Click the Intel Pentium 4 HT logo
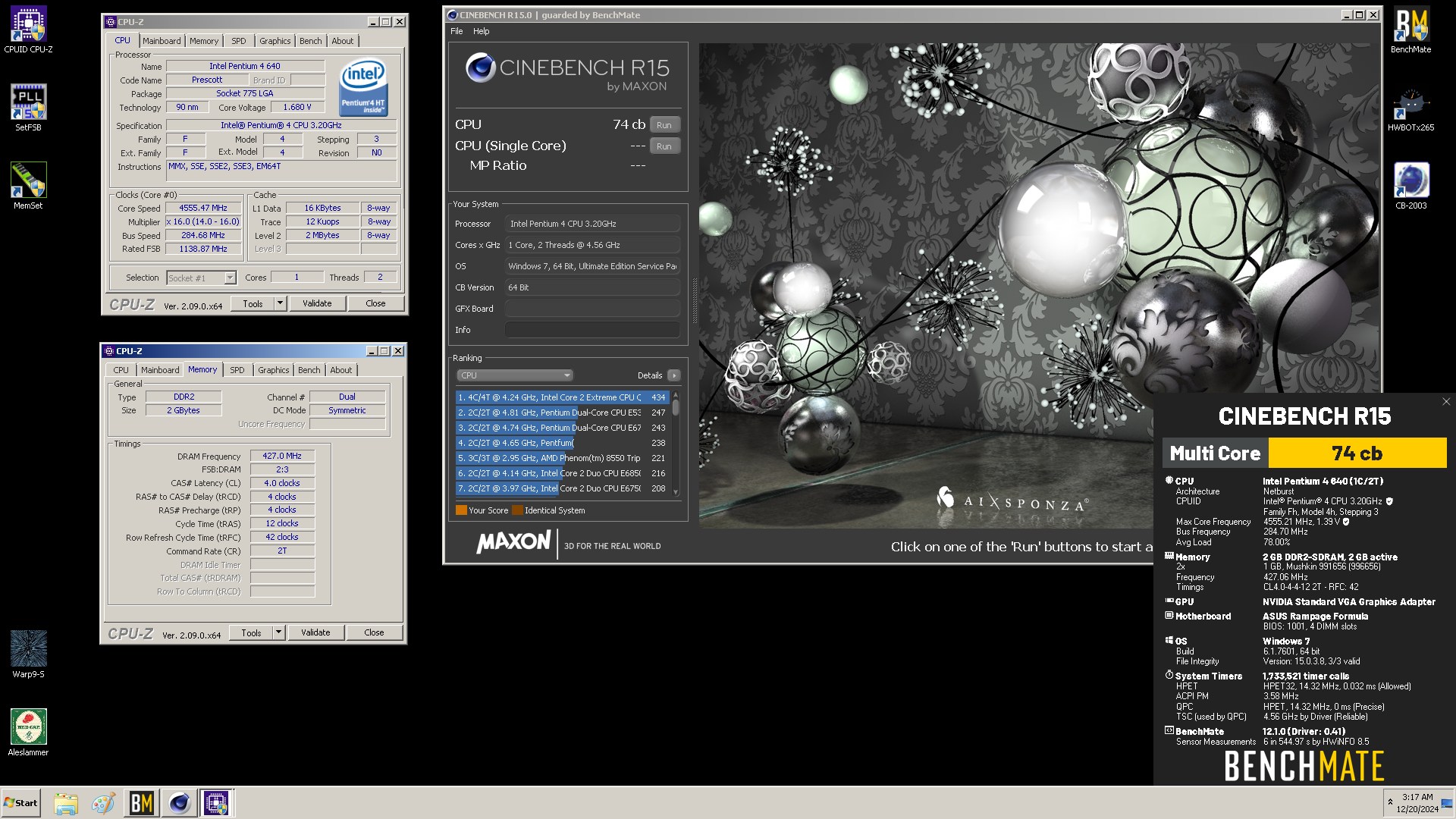This screenshot has height=819, width=1456. pos(363,88)
